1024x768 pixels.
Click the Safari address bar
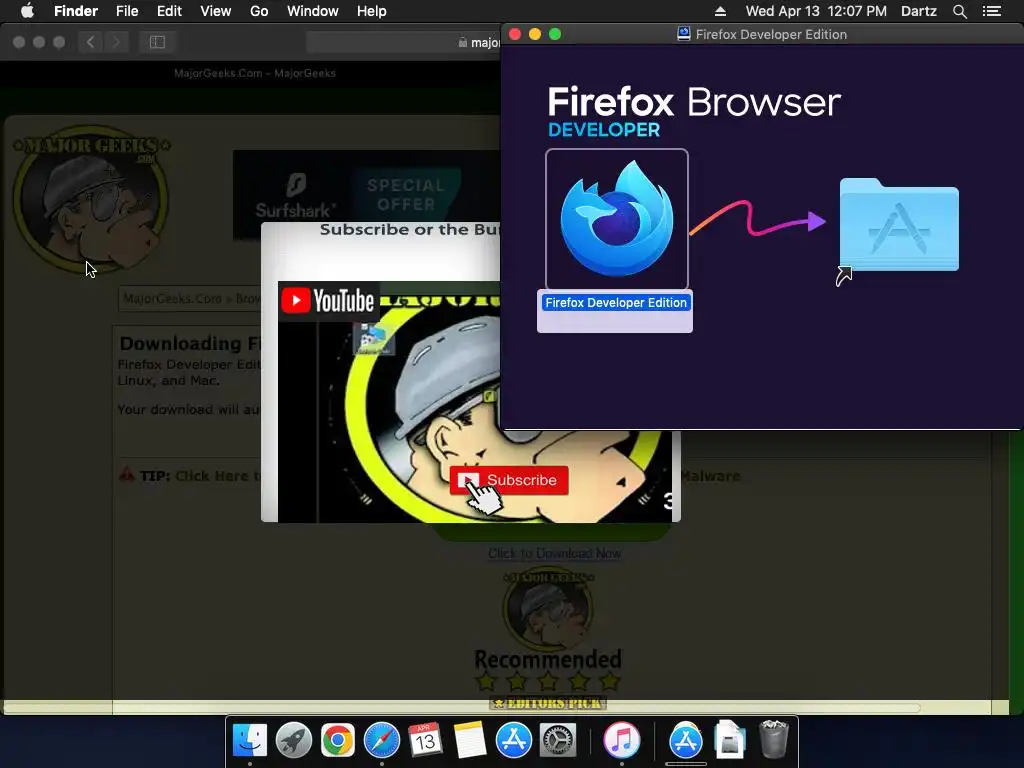[404, 42]
